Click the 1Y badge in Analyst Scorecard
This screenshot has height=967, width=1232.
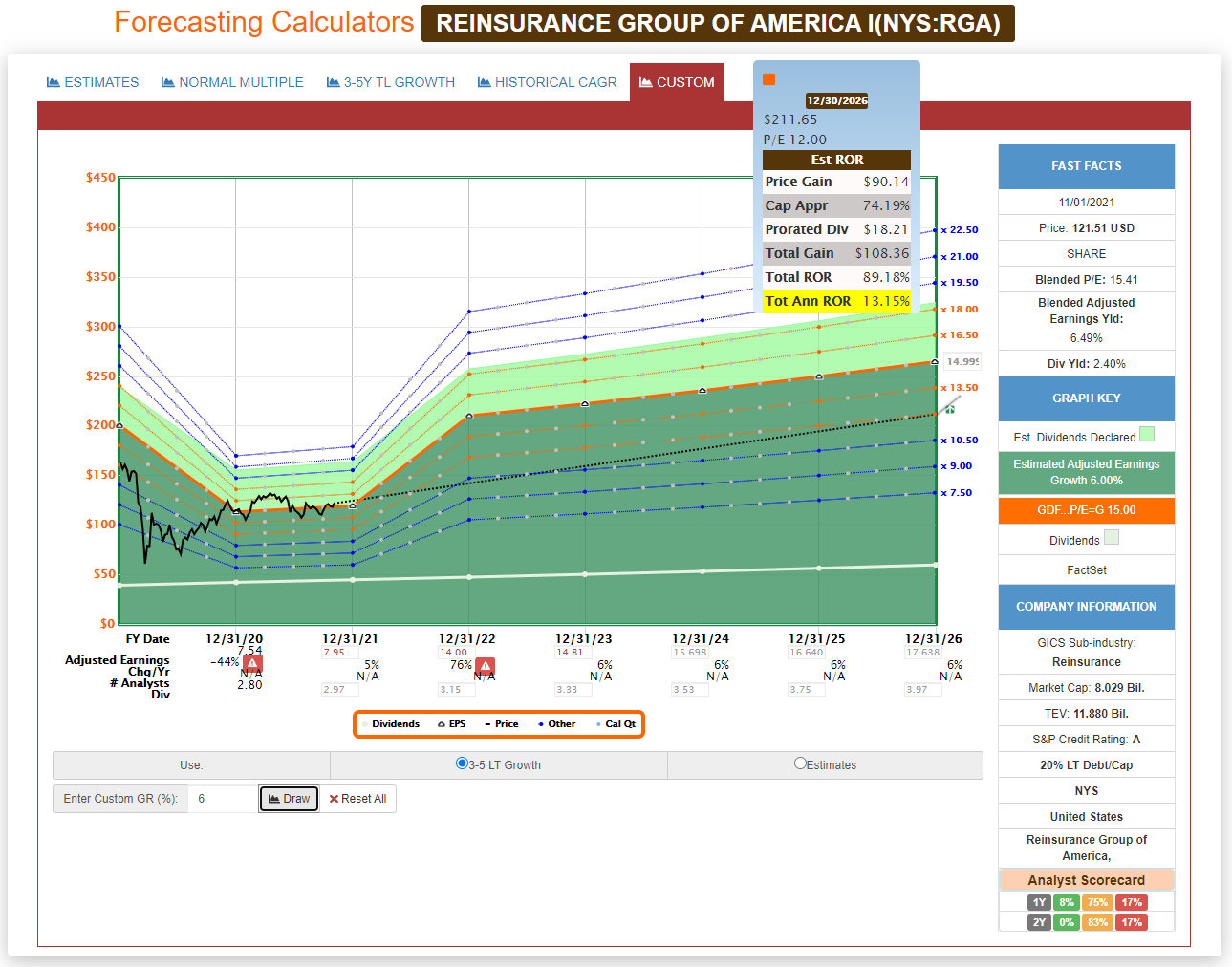click(x=1039, y=902)
